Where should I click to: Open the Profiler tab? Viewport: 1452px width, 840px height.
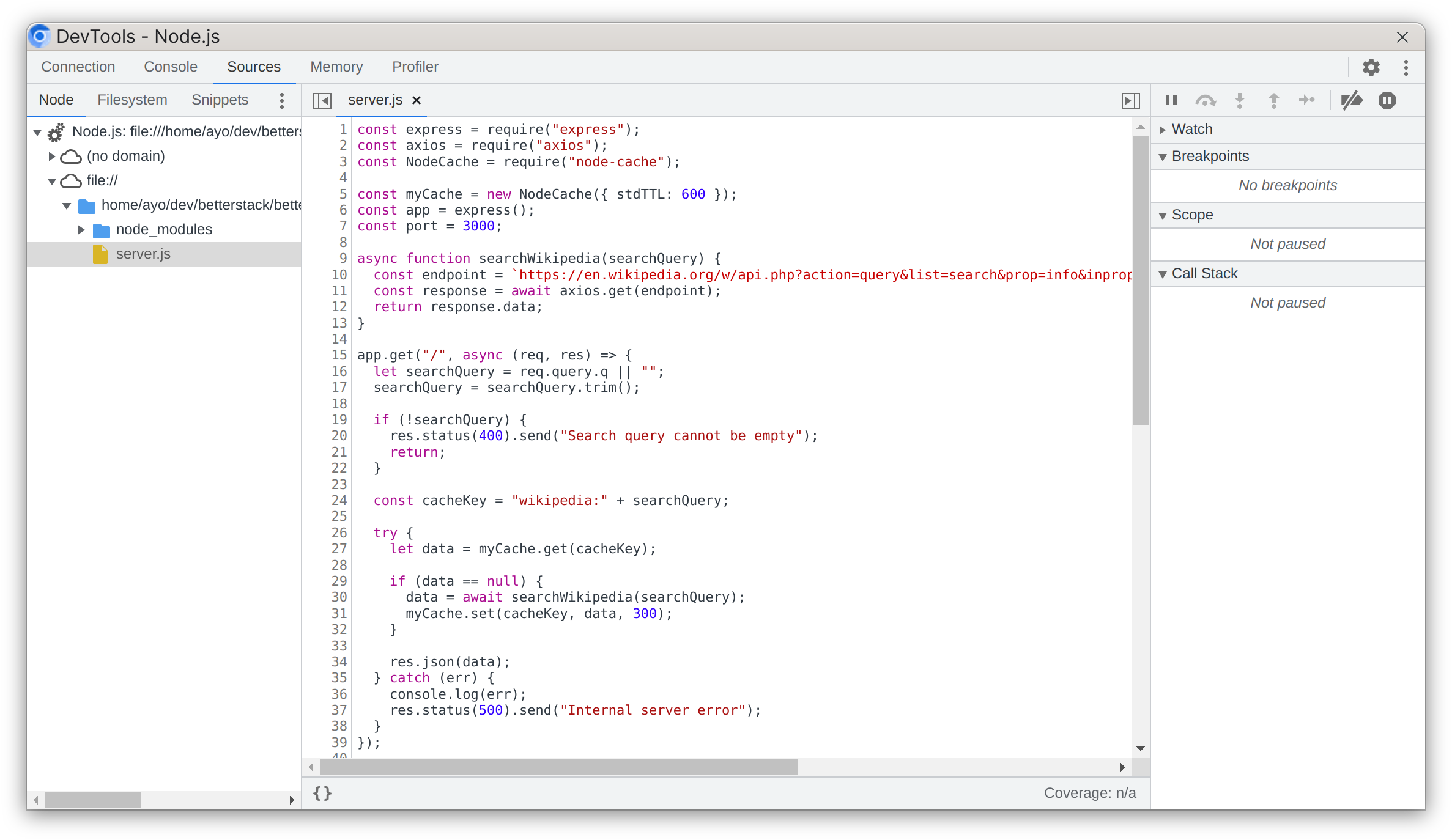coord(415,67)
